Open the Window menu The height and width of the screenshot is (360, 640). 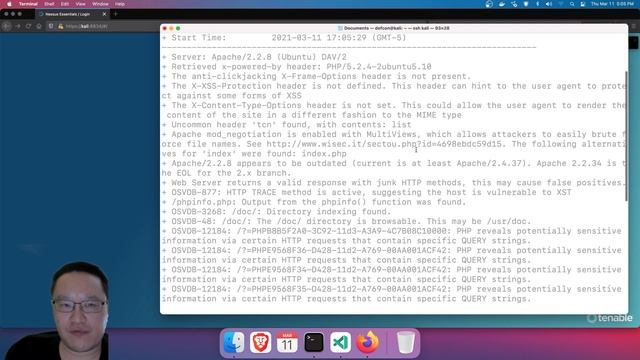click(x=100, y=4)
